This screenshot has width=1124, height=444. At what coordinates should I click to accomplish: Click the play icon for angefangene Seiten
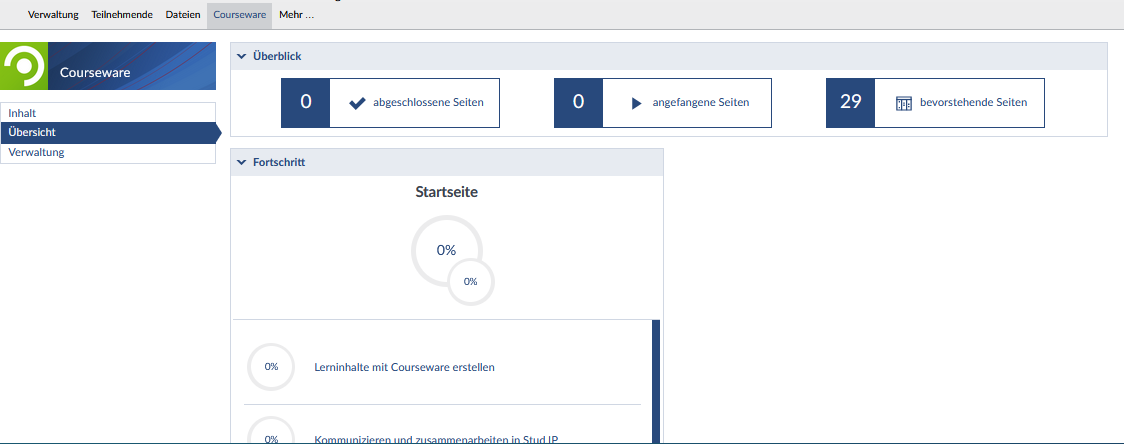coord(636,103)
